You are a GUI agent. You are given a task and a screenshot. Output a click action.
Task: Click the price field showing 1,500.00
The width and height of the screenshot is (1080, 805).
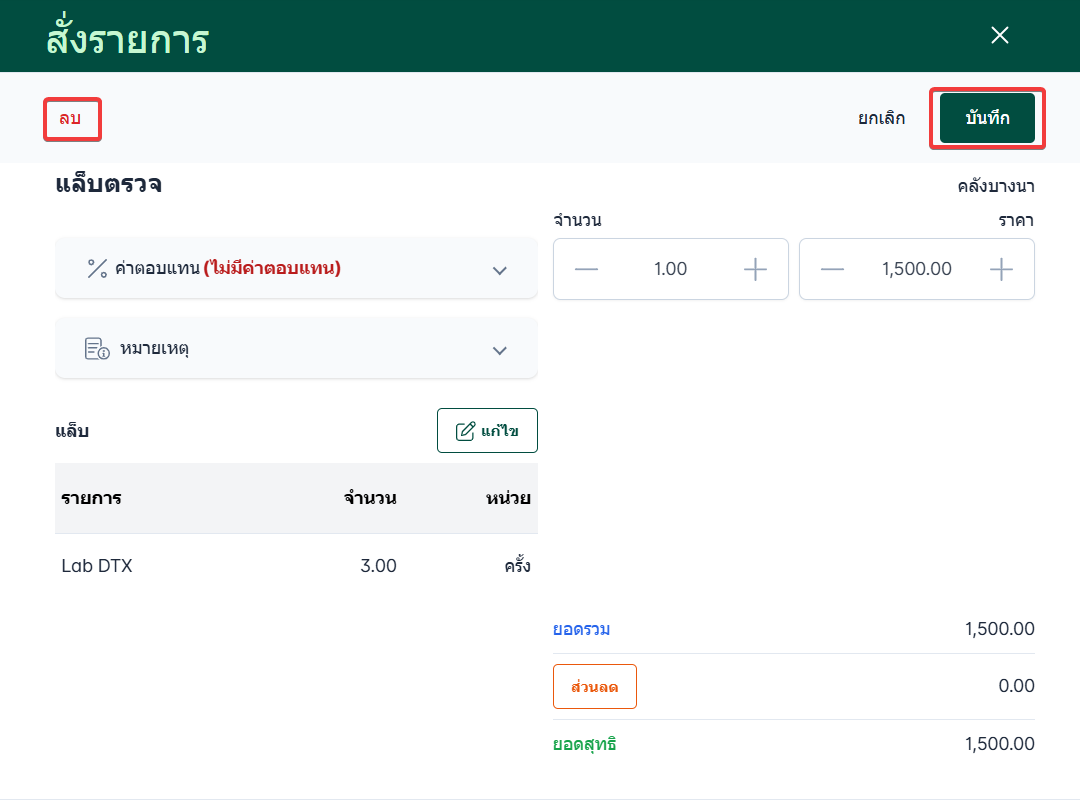[x=917, y=269]
